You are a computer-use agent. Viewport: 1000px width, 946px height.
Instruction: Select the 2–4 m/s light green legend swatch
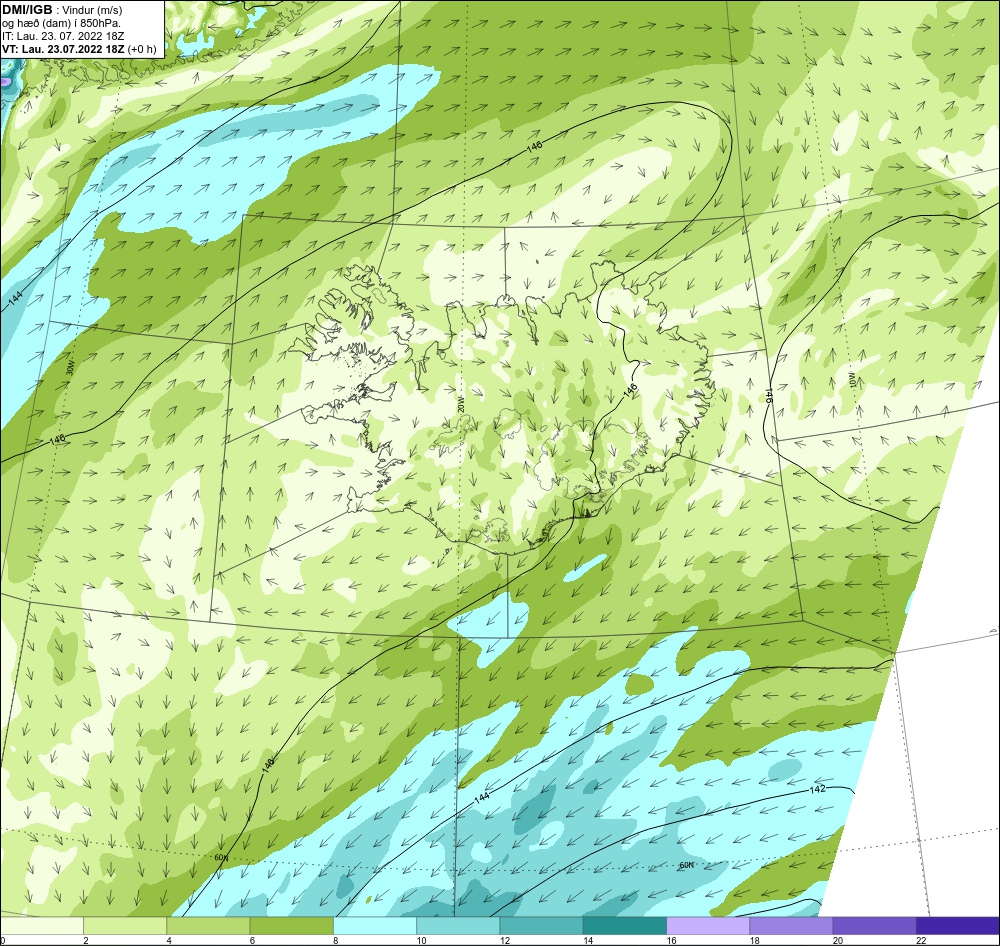pos(125,925)
